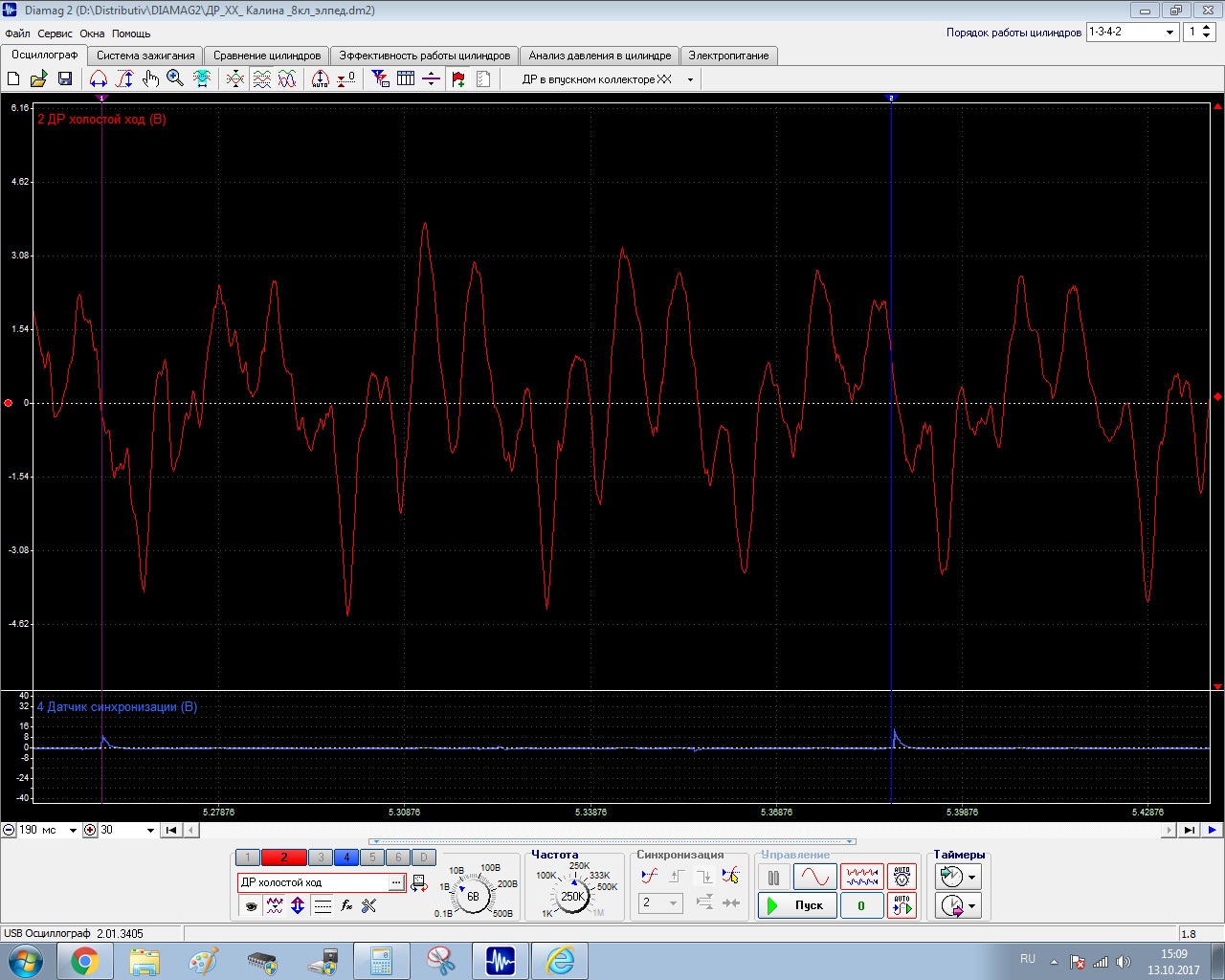Click the AUTO scale toolbar icon
The image size is (1225, 980).
pos(321,78)
